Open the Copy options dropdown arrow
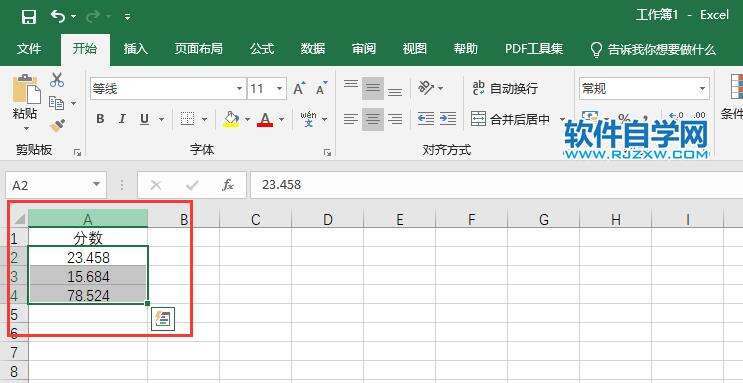The image size is (743, 383). 73,103
